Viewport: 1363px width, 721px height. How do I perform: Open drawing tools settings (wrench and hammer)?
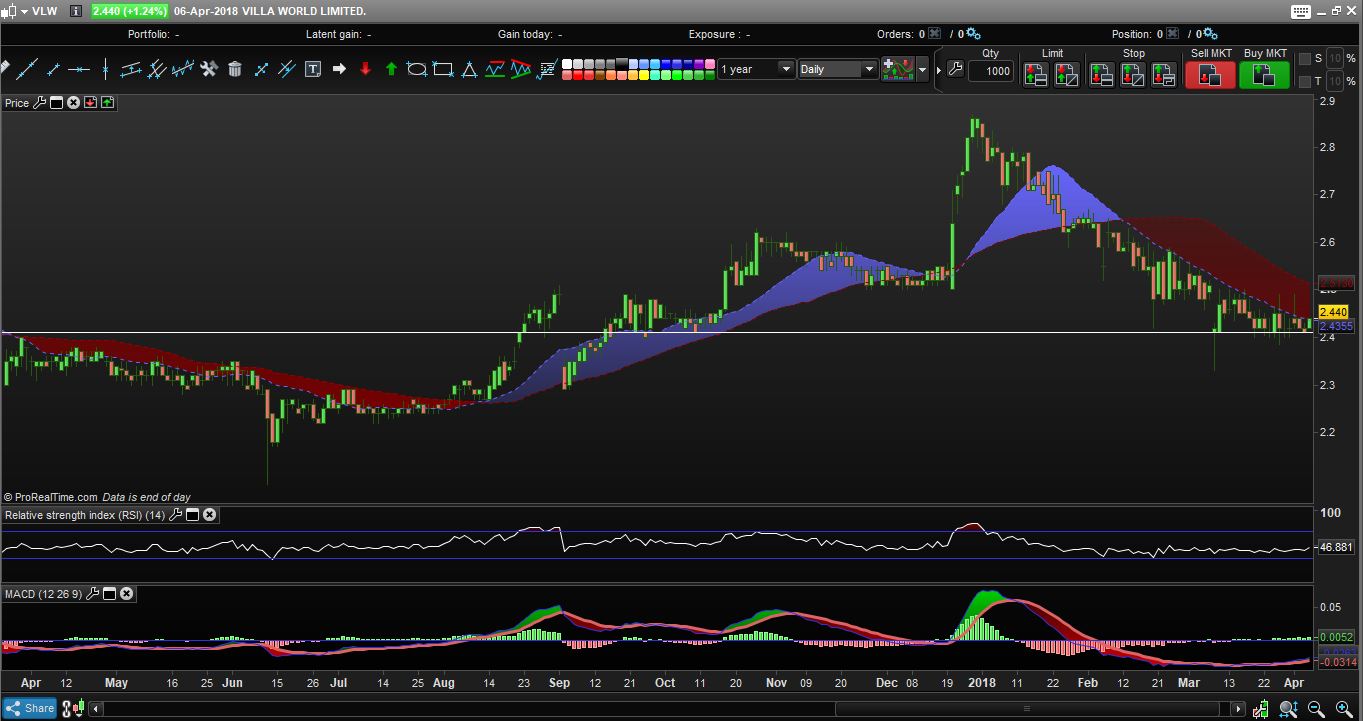click(x=209, y=69)
